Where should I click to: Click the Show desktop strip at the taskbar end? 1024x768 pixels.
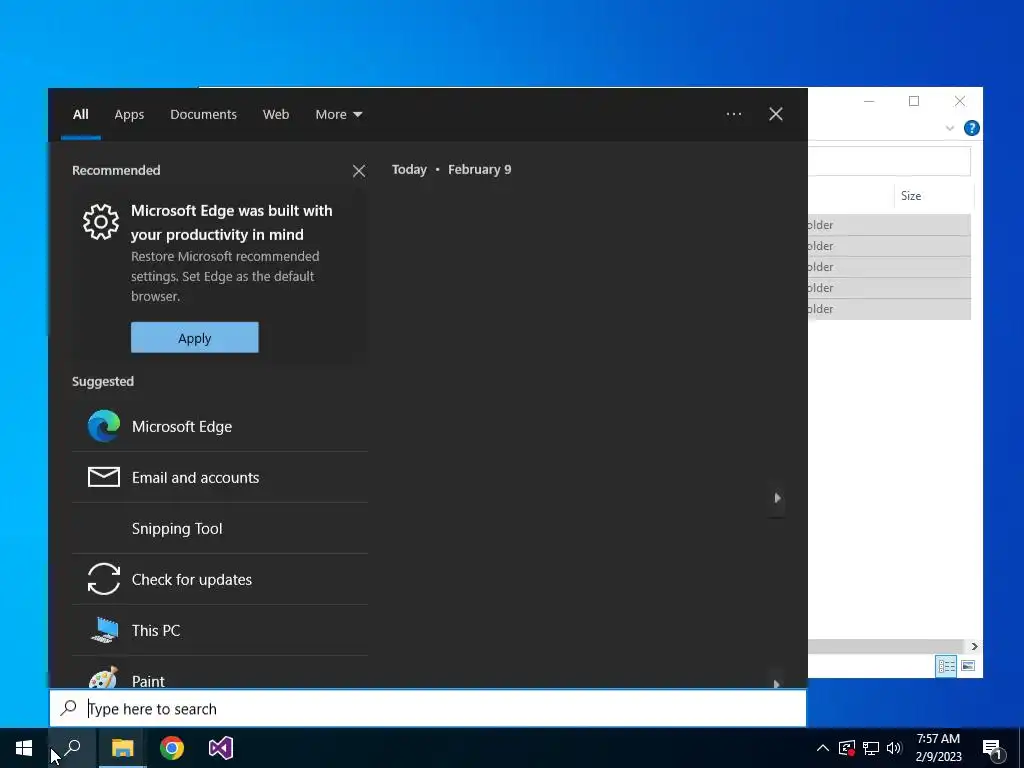(1021, 748)
